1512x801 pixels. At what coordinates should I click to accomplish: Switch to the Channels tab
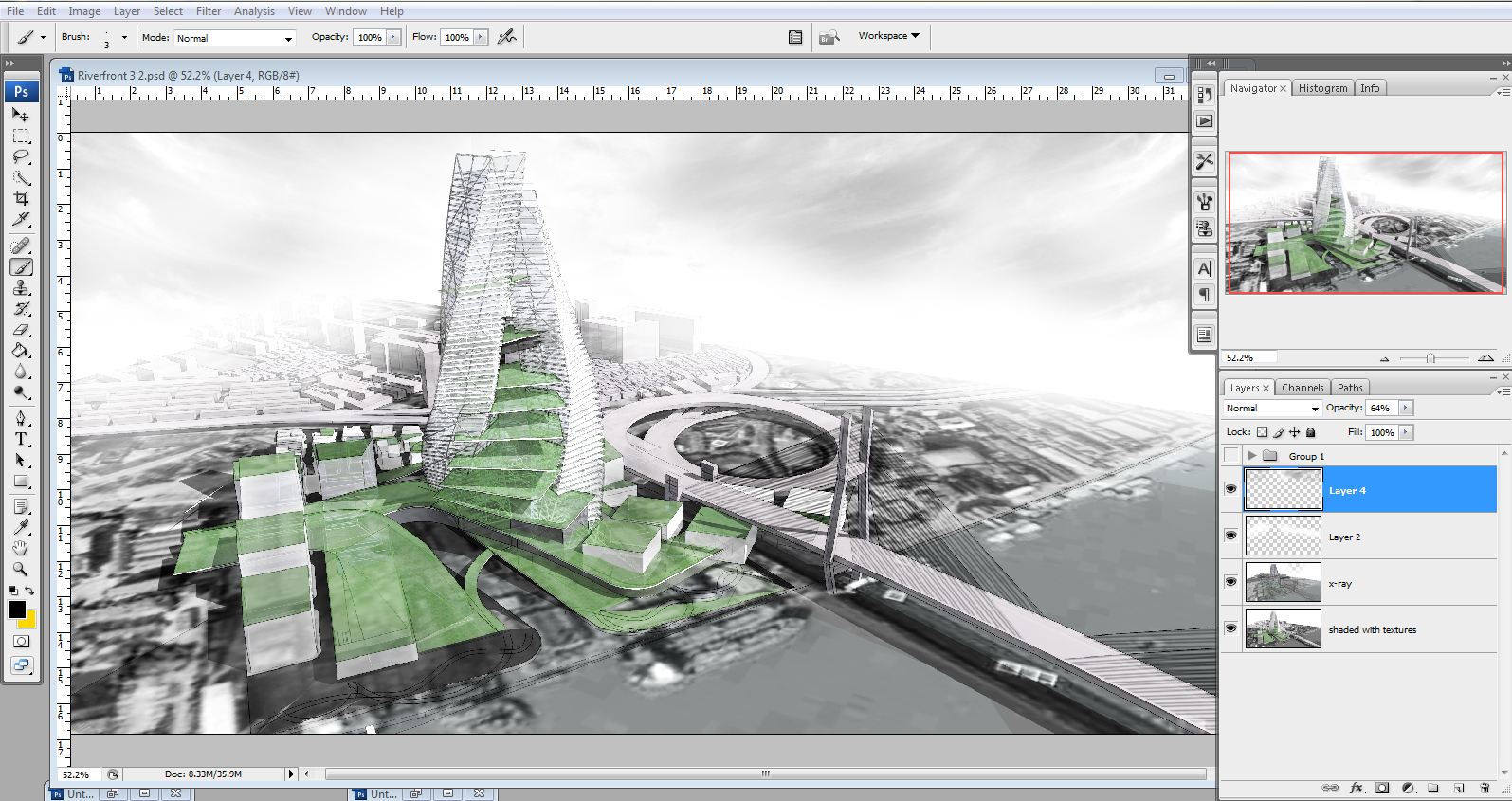(1303, 388)
